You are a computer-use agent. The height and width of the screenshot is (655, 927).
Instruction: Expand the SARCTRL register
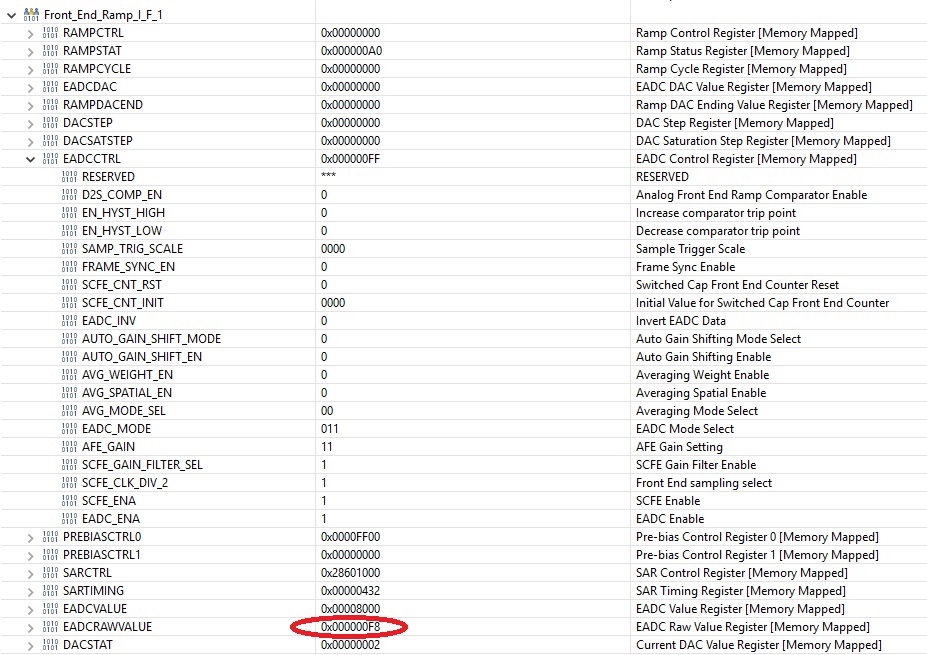[x=30, y=573]
